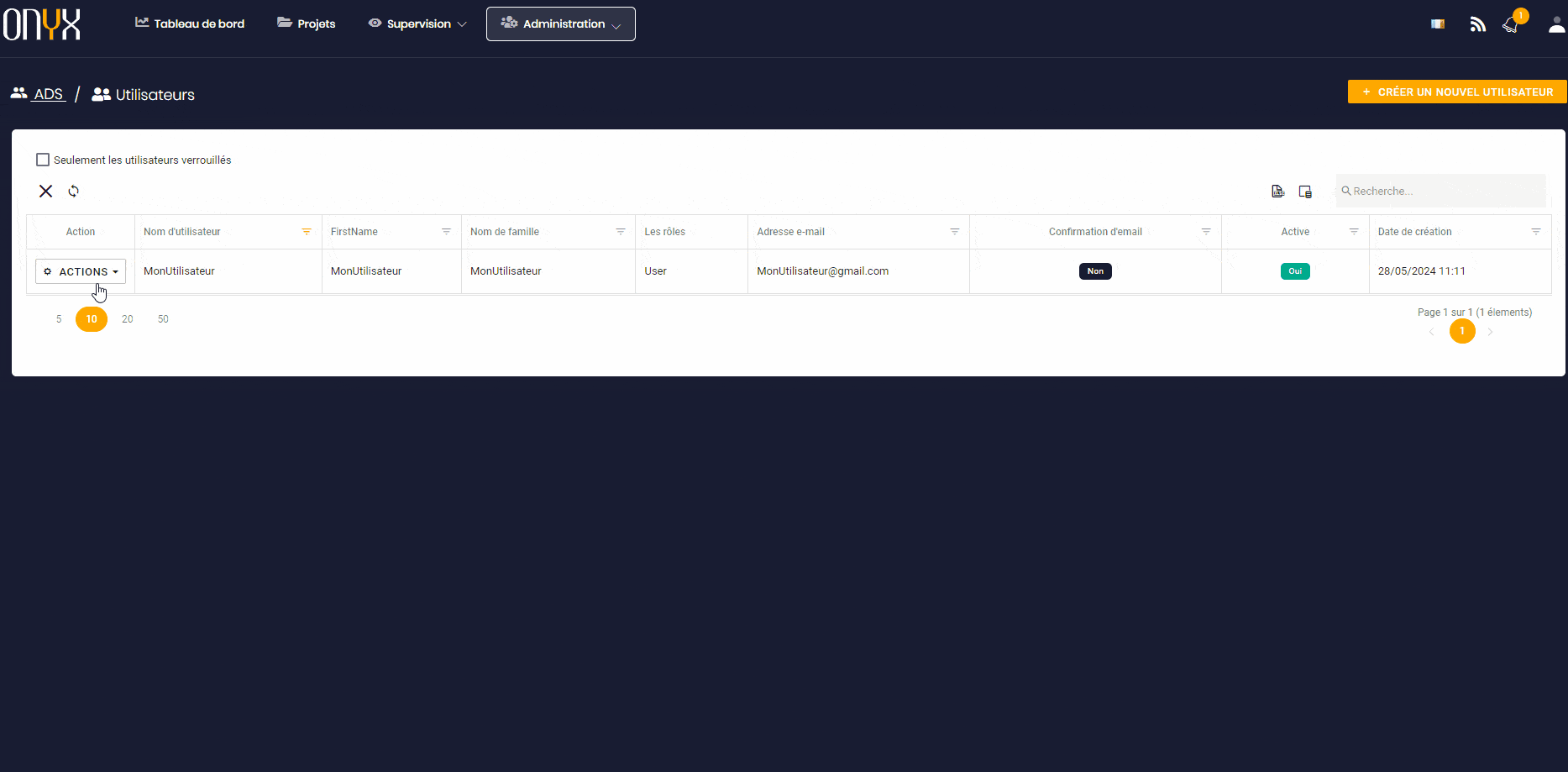
Task: Set page size to 20
Action: [128, 319]
